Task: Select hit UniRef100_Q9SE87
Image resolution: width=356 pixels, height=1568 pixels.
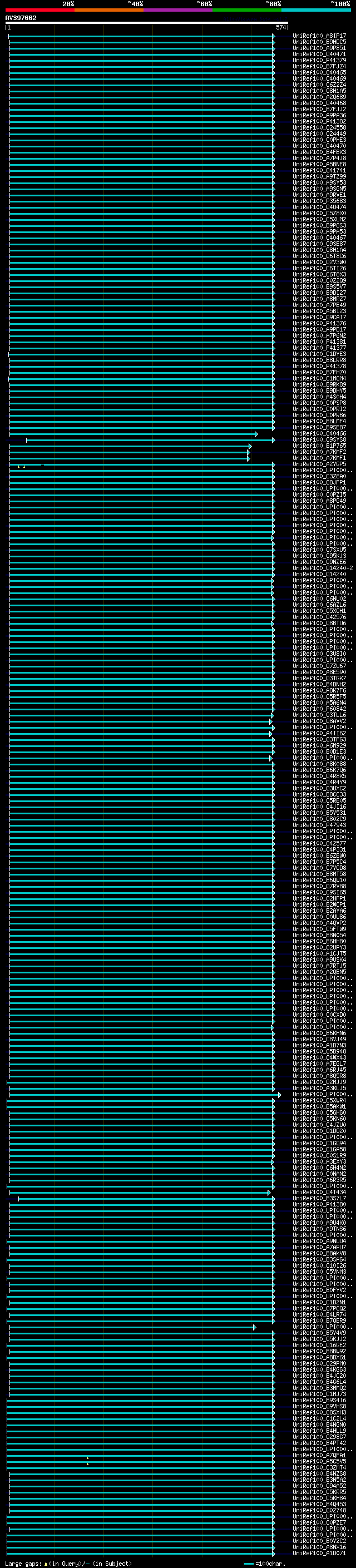Action: 319,244
